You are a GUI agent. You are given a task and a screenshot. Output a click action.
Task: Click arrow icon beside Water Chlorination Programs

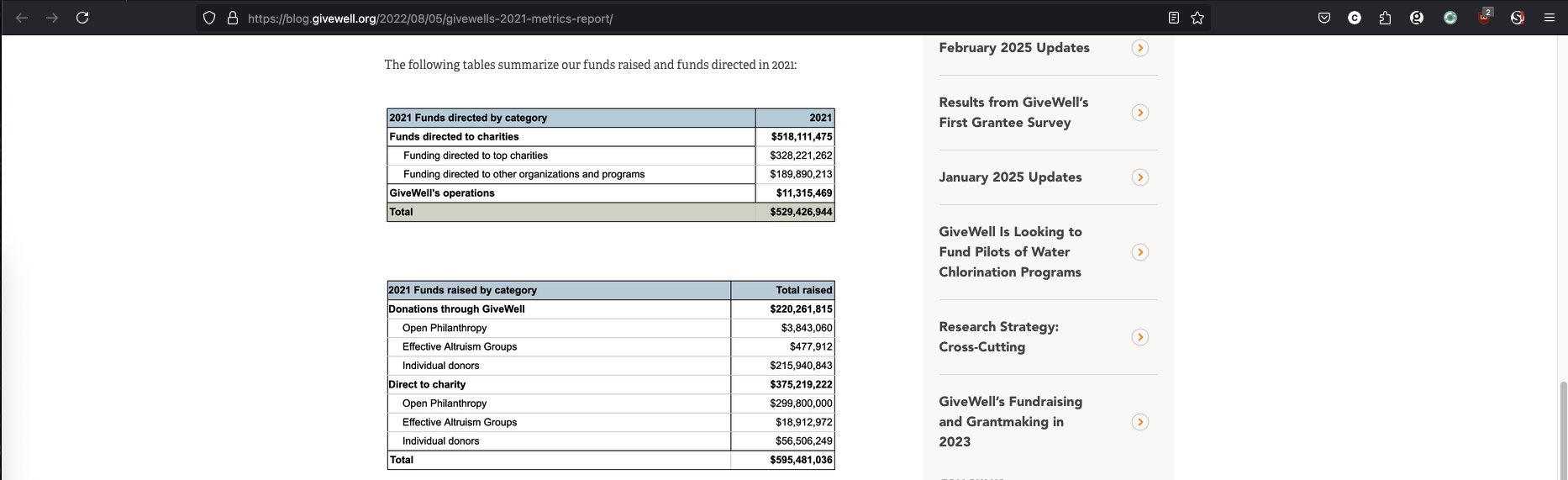[1140, 252]
